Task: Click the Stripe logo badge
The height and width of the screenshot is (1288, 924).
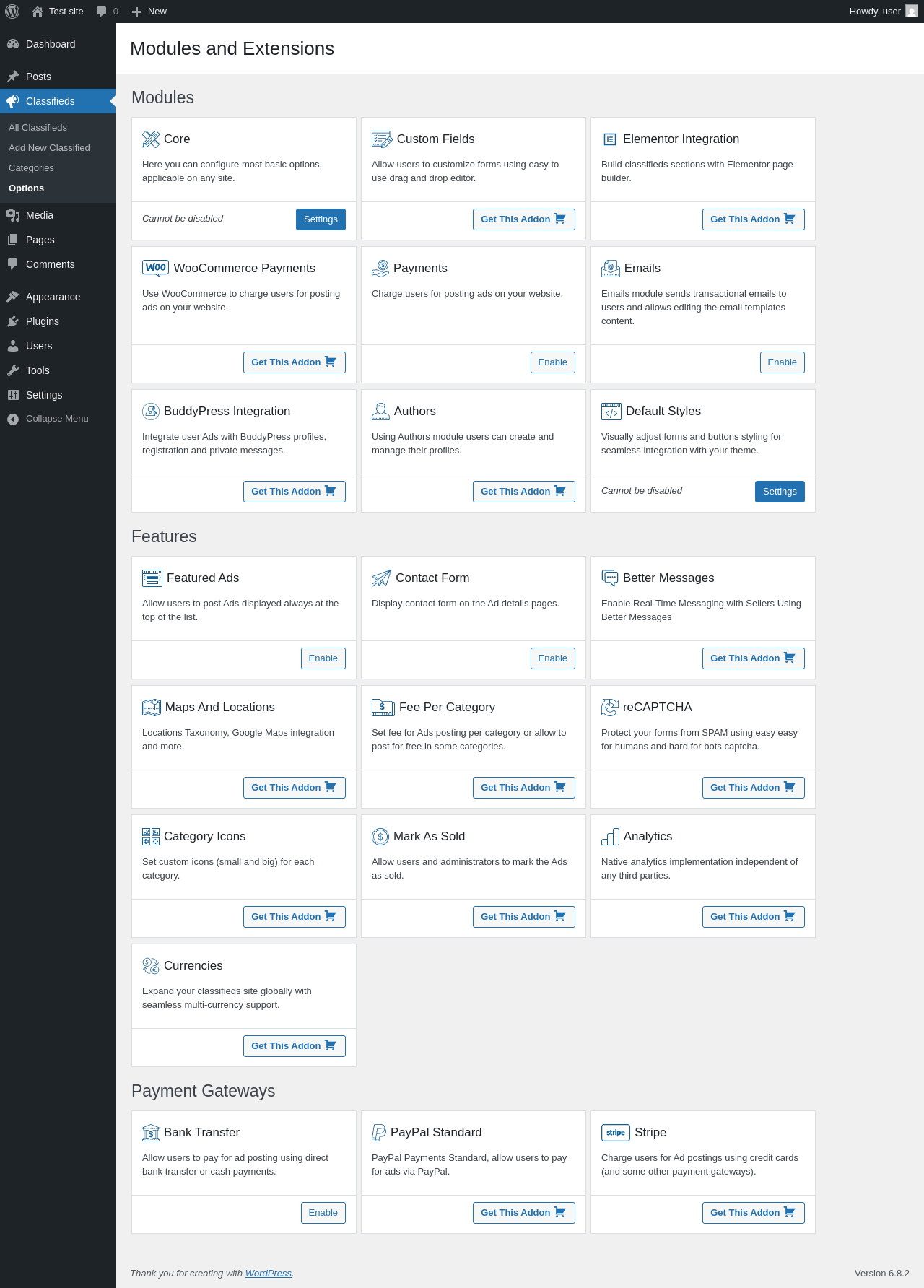Action: coord(616,1132)
